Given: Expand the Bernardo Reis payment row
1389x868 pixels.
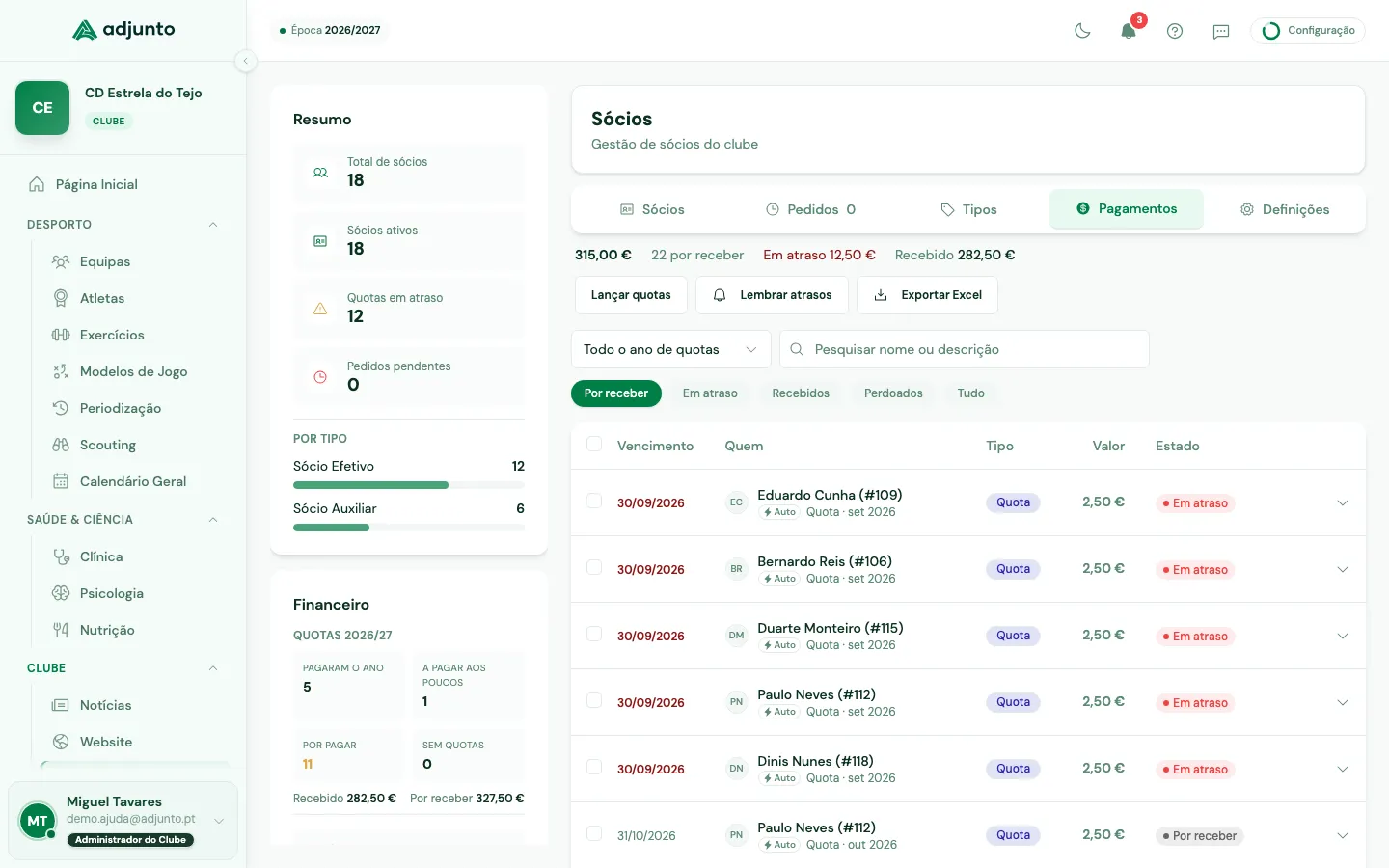Looking at the screenshot, I should tap(1343, 570).
